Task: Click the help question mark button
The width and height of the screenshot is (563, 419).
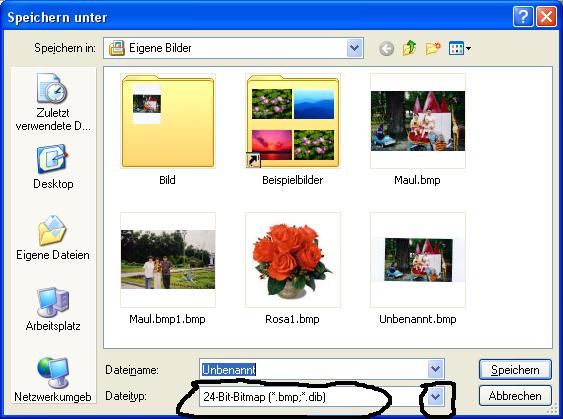Action: click(523, 17)
